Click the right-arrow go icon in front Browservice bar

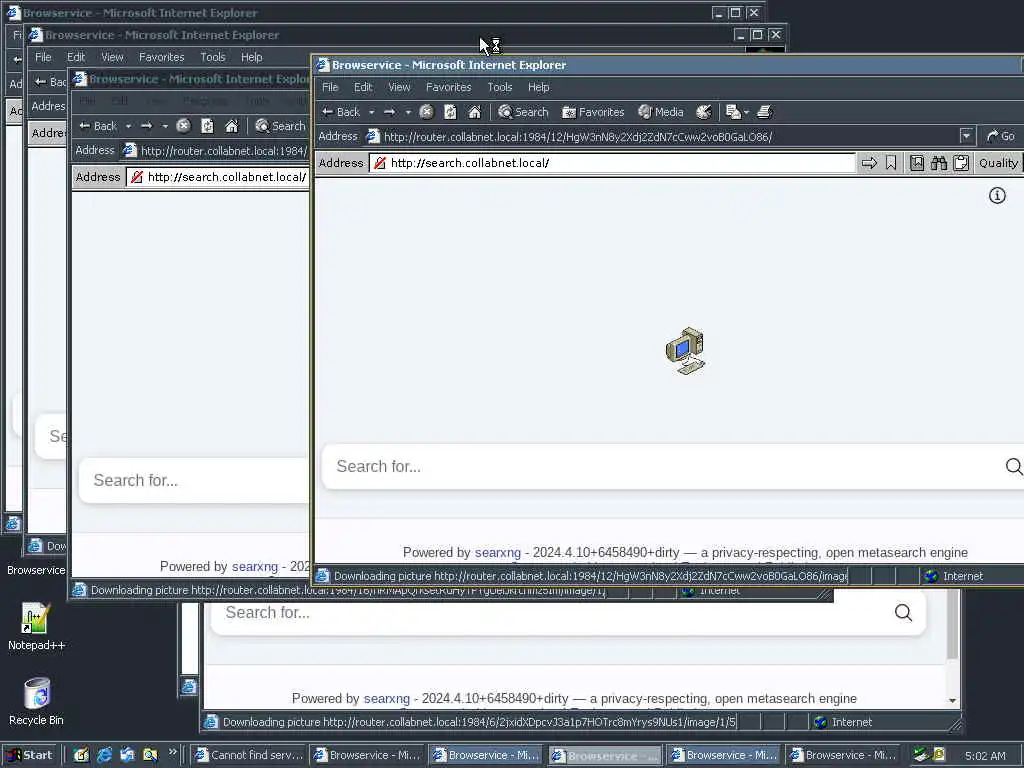point(869,163)
